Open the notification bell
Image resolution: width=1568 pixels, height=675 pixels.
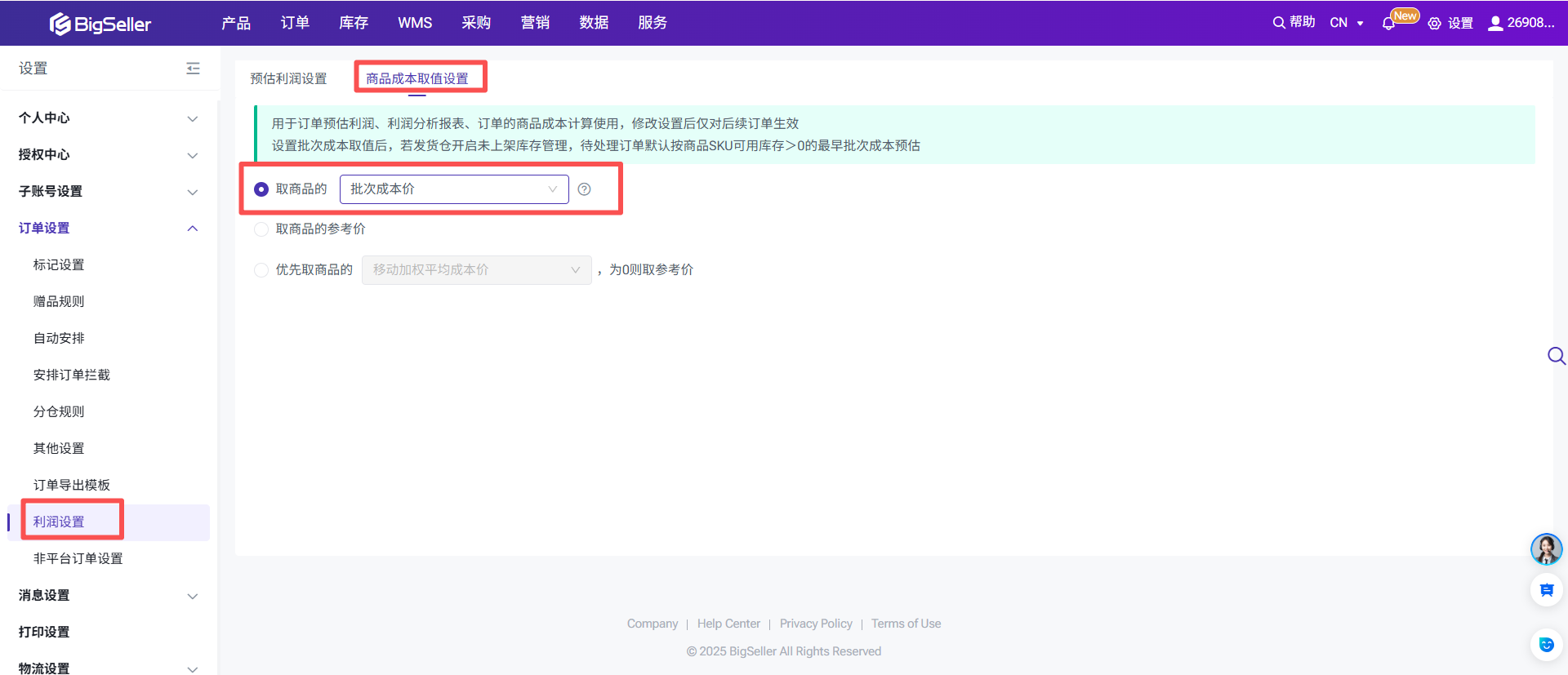[x=1388, y=24]
